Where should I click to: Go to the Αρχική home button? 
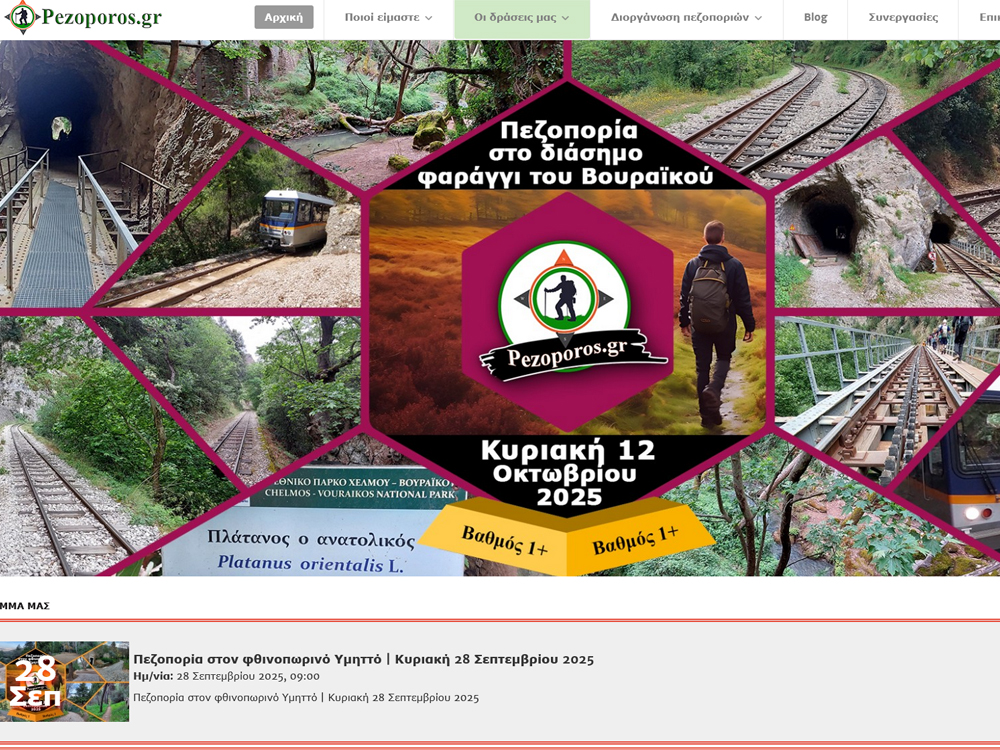click(284, 17)
